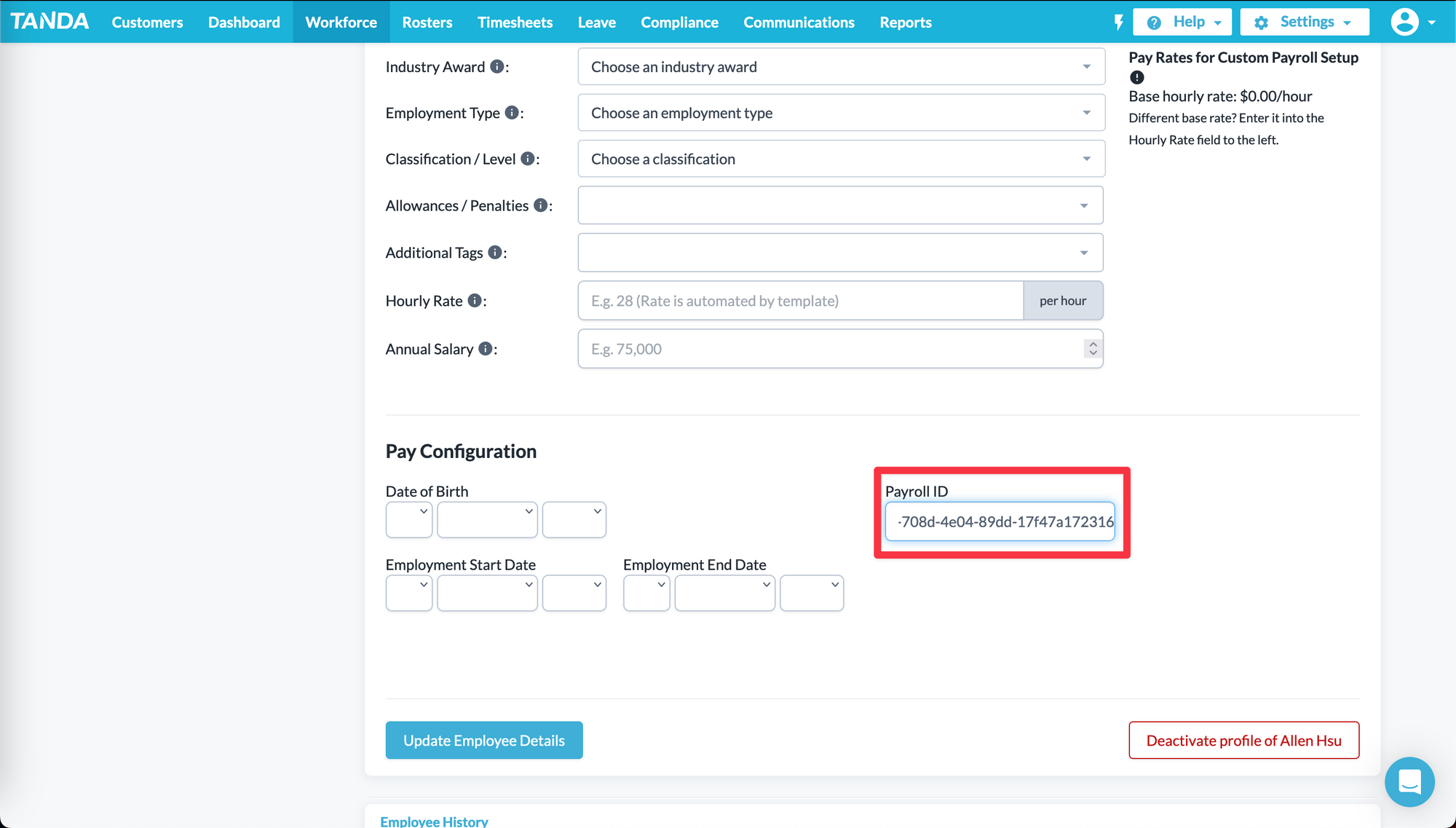Click the Allowances / Penalties info icon

pos(540,205)
